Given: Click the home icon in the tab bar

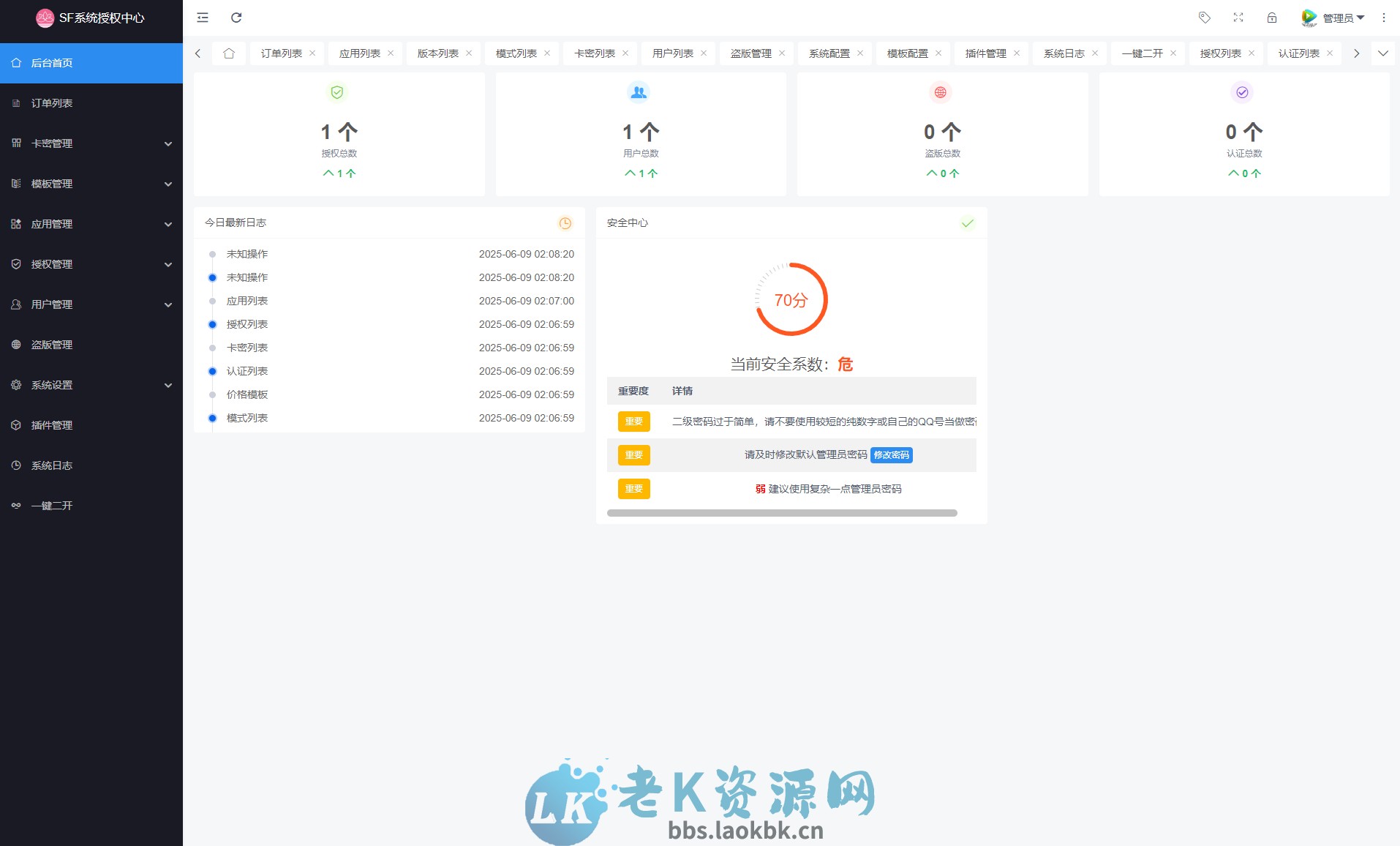Looking at the screenshot, I should [x=229, y=53].
